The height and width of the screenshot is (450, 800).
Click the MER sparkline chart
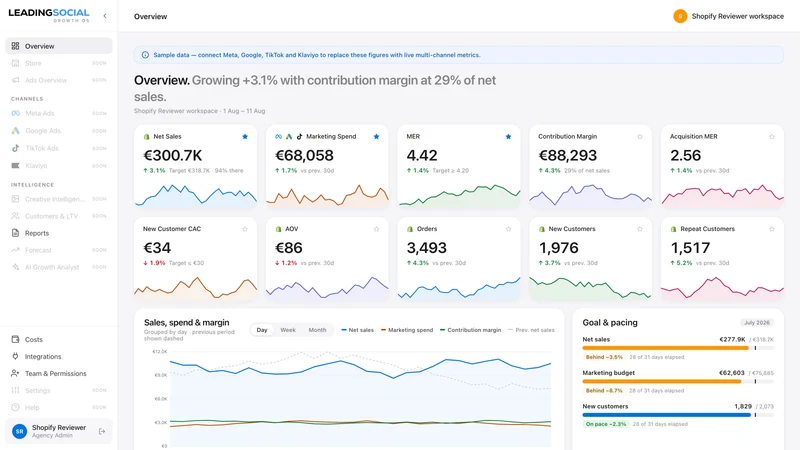point(459,195)
